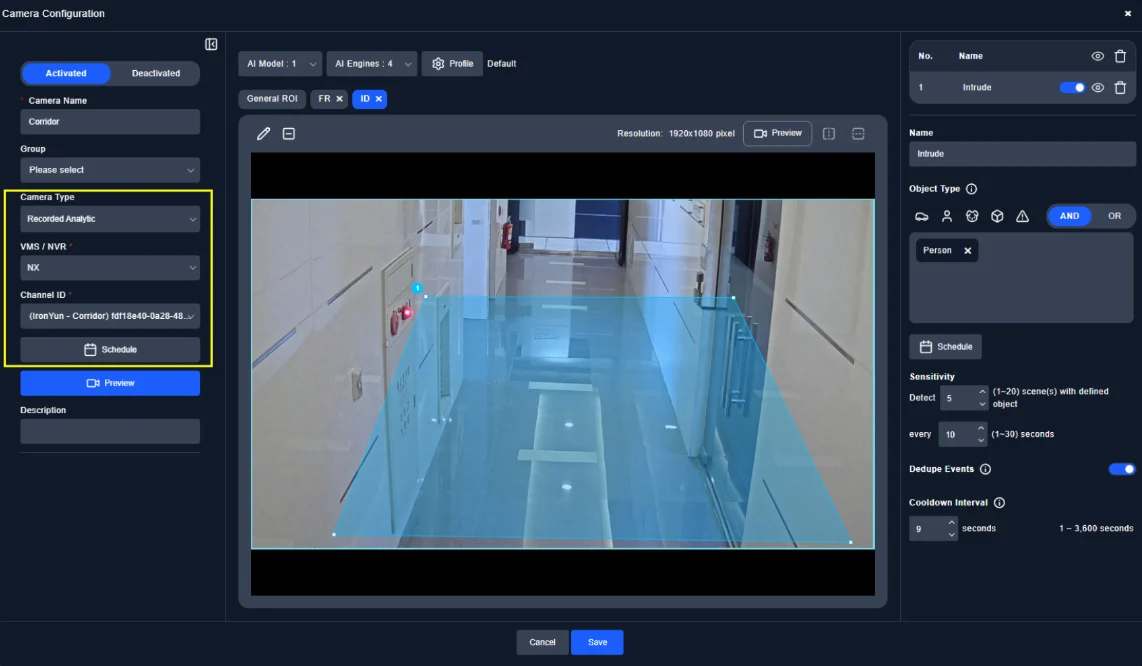Screen dimensions: 1142x666
Task: Increase the every seconds value
Action: 981,428
